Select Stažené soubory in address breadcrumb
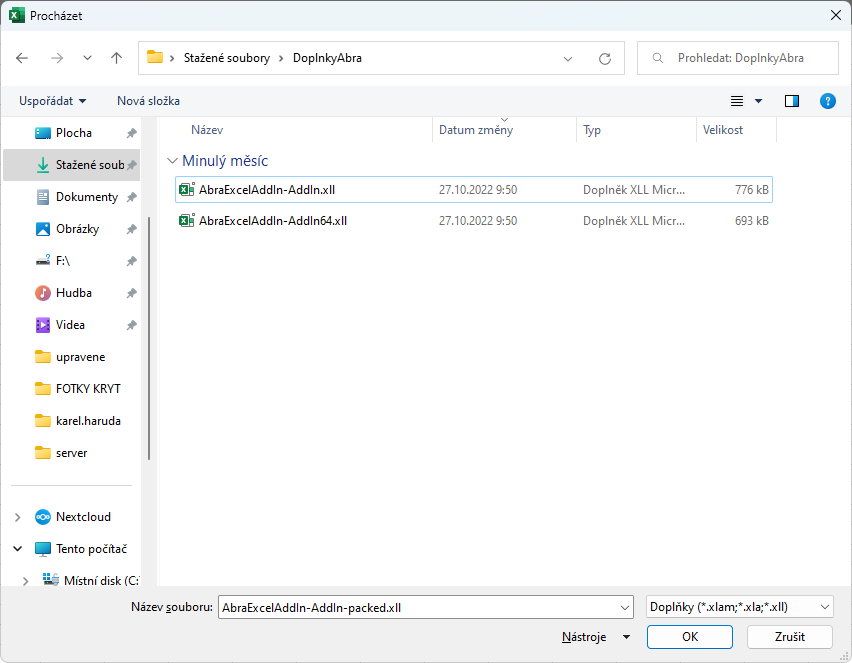 (227, 58)
